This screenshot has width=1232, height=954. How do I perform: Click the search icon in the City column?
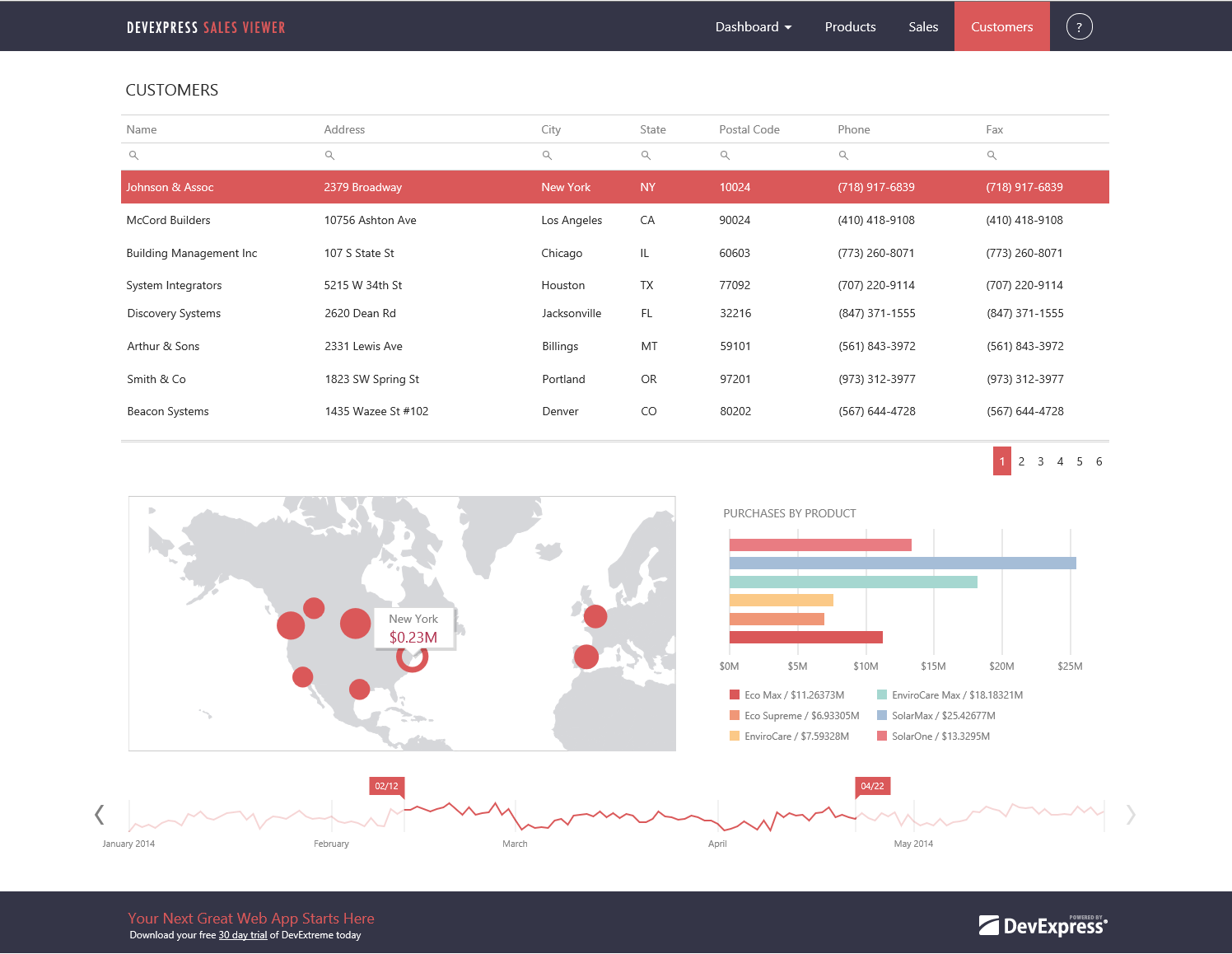548,155
